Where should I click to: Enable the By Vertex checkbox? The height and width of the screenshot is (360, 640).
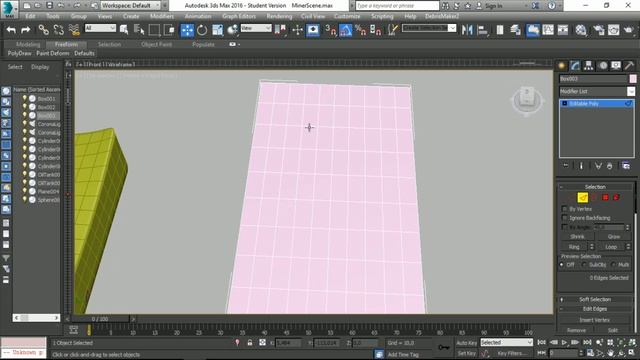565,209
